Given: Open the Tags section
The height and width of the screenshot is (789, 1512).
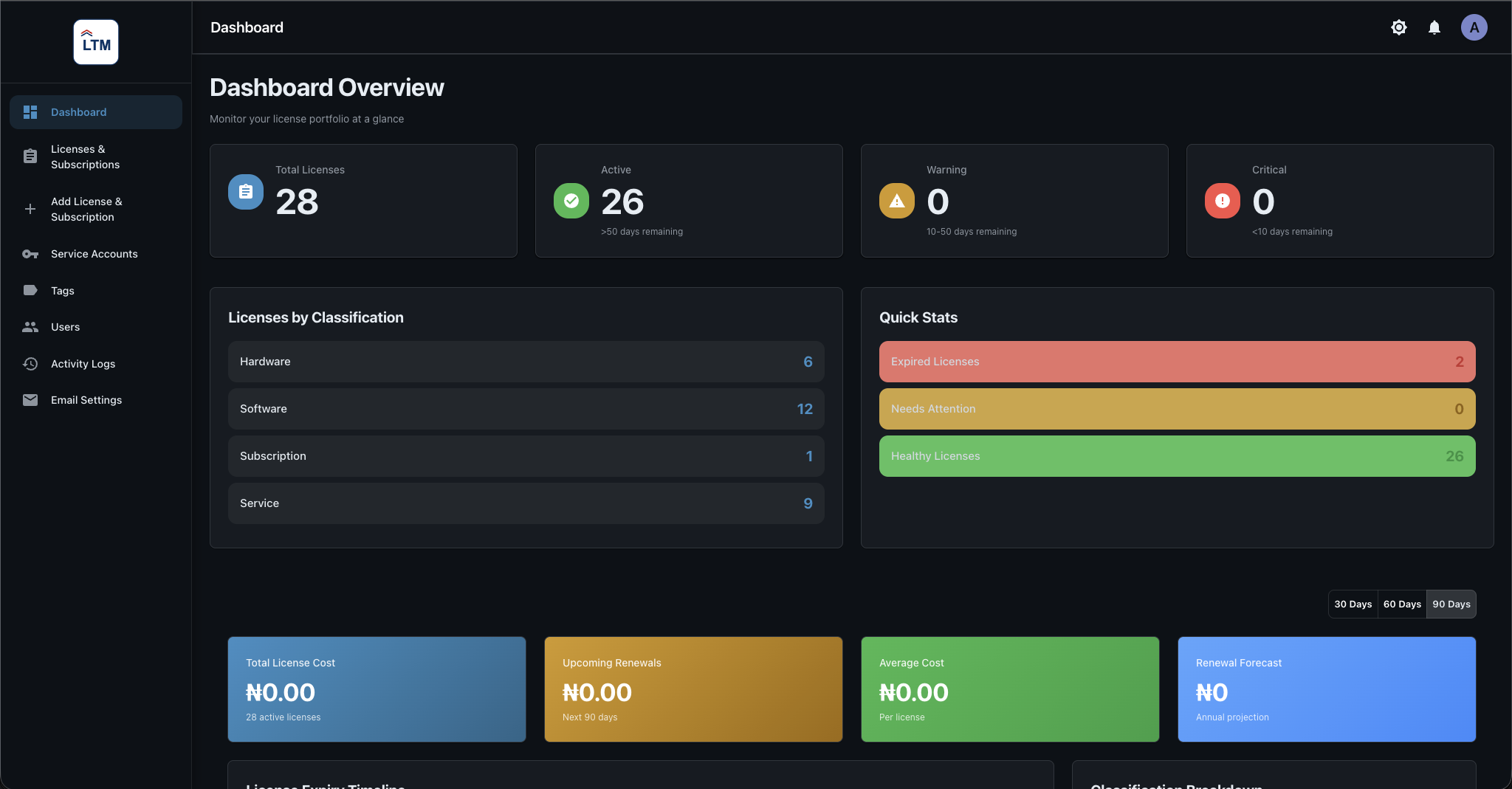Looking at the screenshot, I should [96, 291].
